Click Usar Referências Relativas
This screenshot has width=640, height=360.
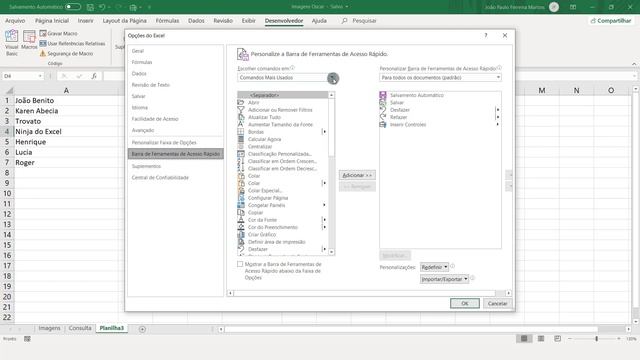click(72, 43)
